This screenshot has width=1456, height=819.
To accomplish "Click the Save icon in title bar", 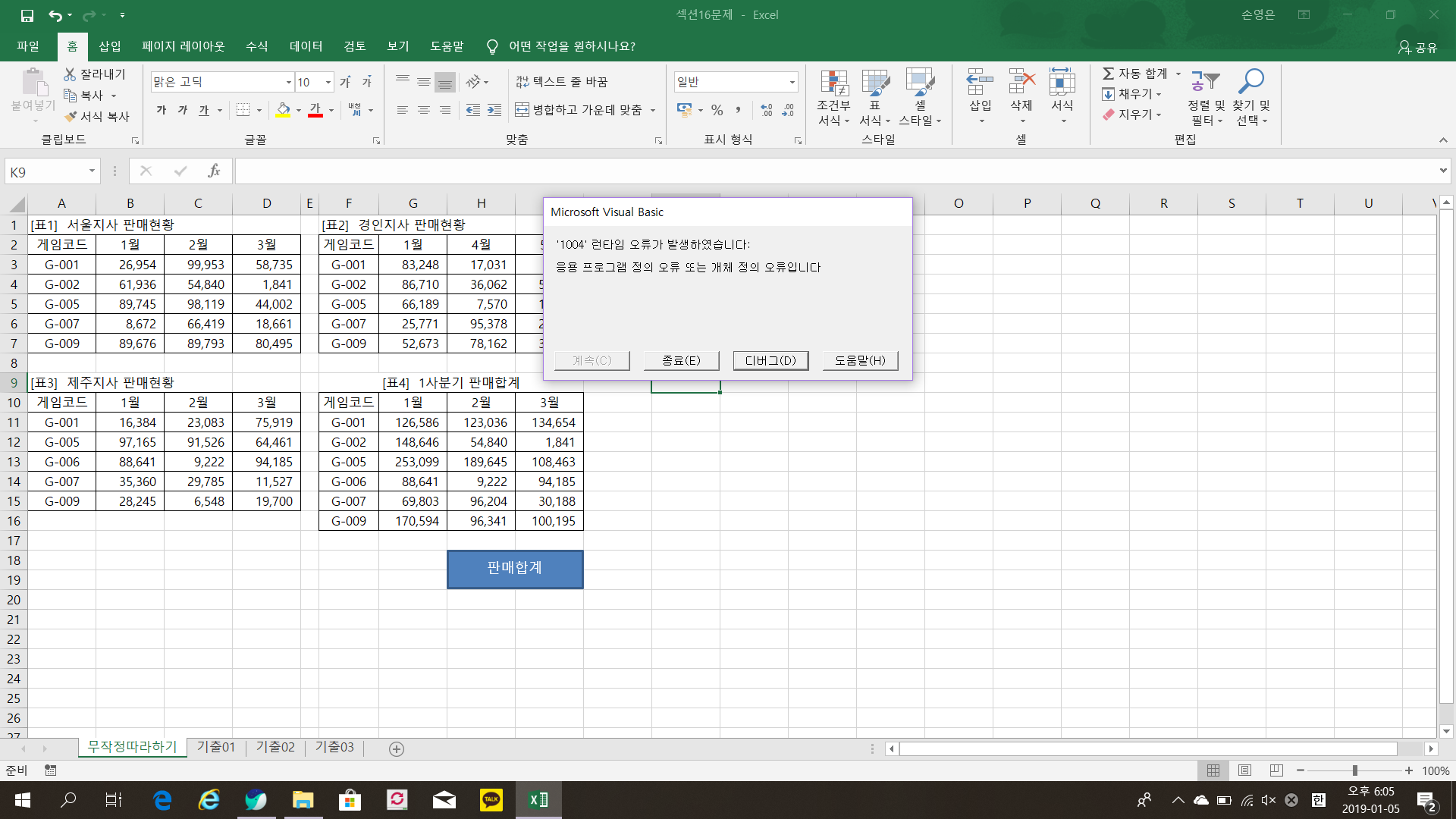I will [27, 15].
